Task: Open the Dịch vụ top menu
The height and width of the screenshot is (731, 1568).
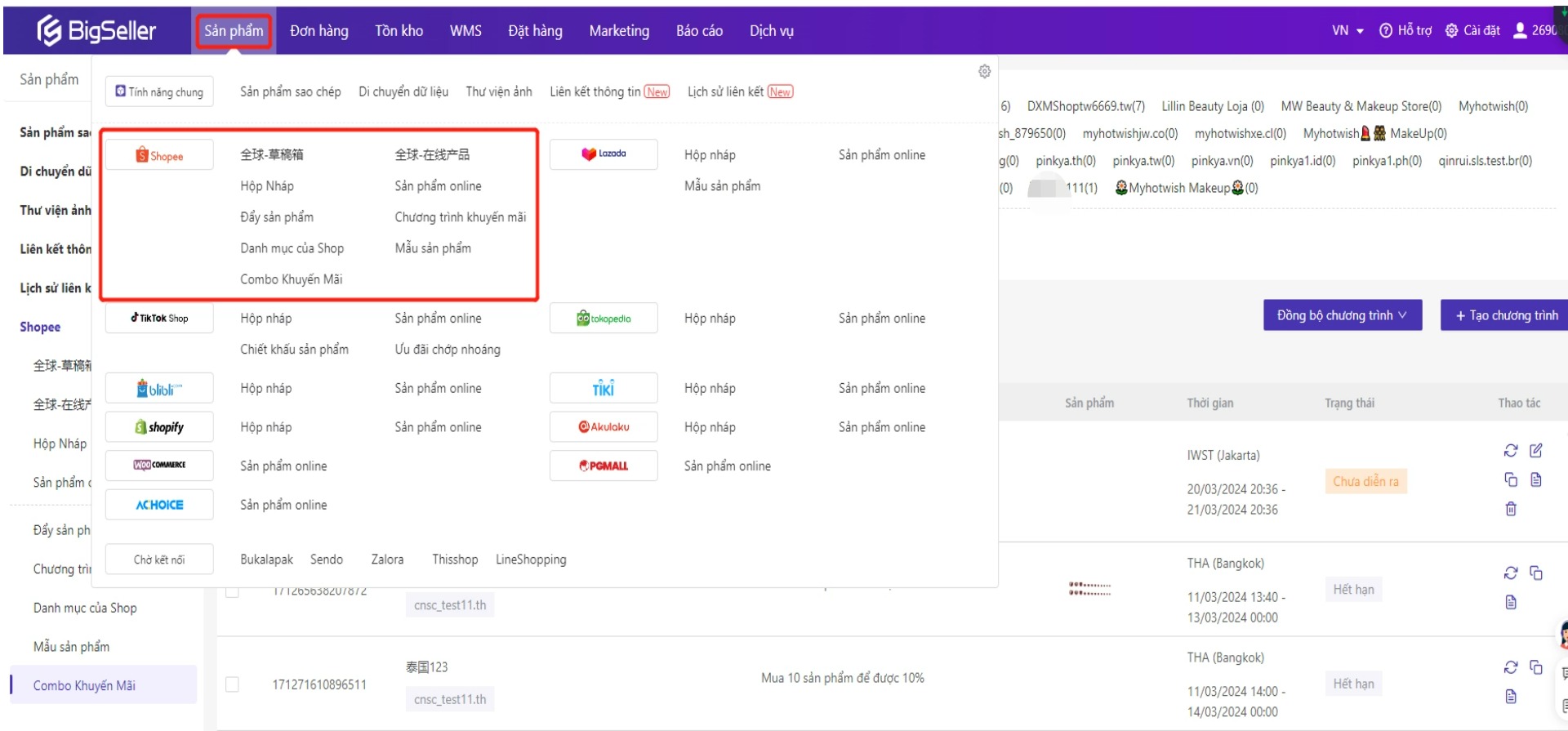Action: pos(771,31)
